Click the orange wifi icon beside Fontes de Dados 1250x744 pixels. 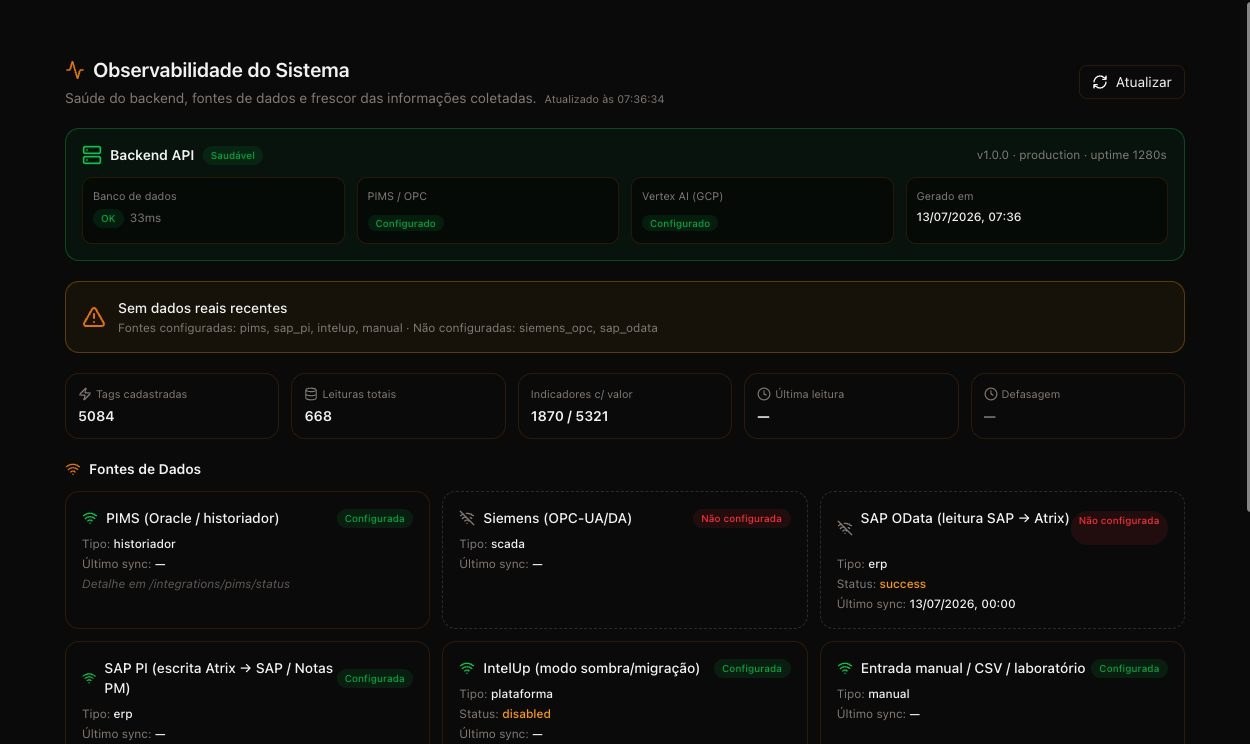pyautogui.click(x=72, y=469)
